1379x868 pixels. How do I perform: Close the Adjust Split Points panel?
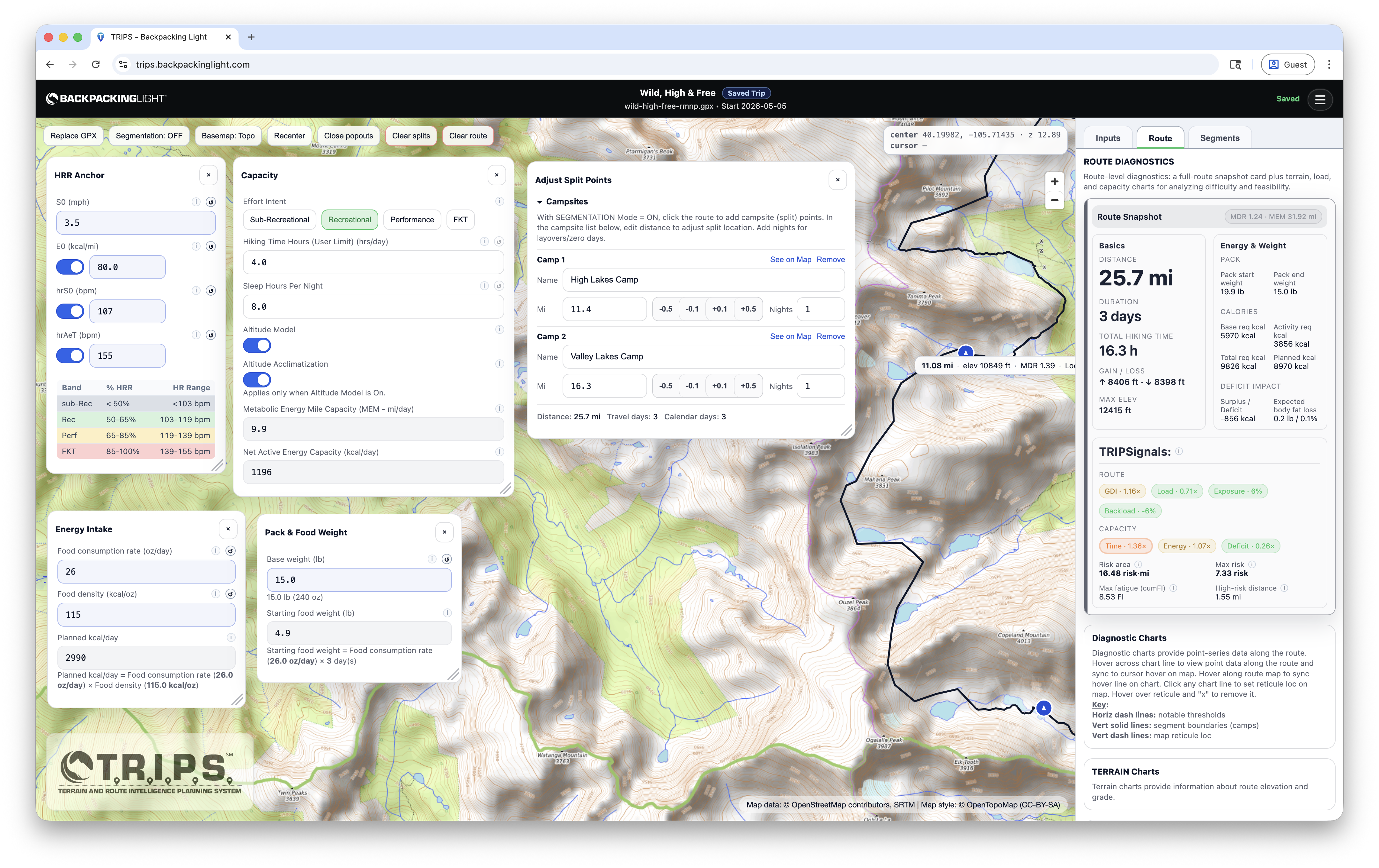837,180
